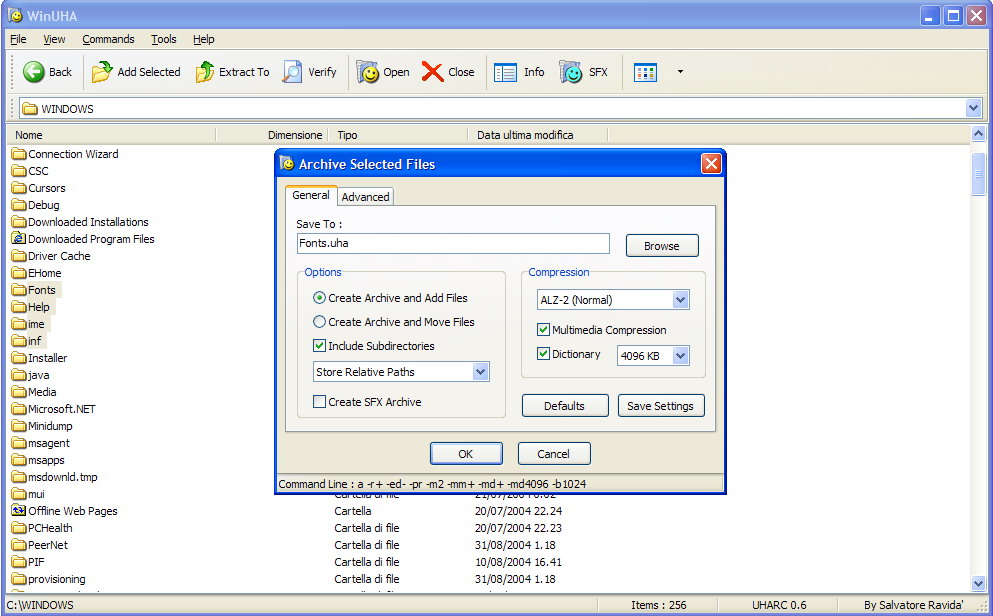Click the SFX toolbar icon

[571, 72]
